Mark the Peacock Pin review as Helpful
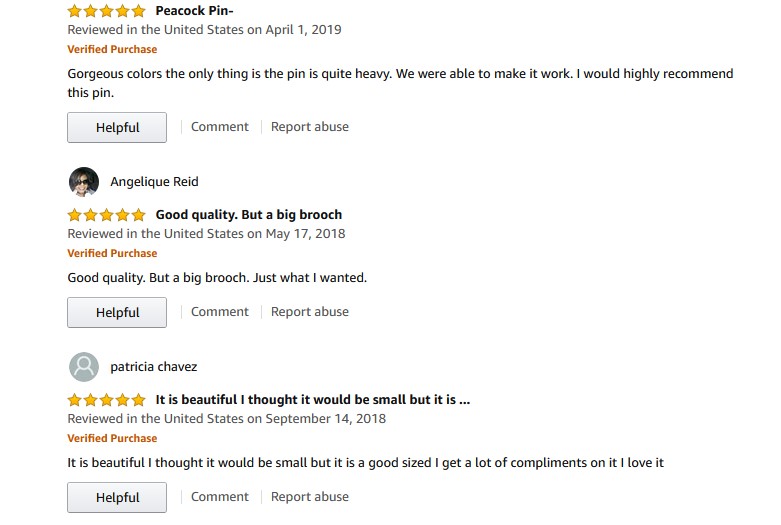Screen dimensions: 781x525 pos(117,128)
